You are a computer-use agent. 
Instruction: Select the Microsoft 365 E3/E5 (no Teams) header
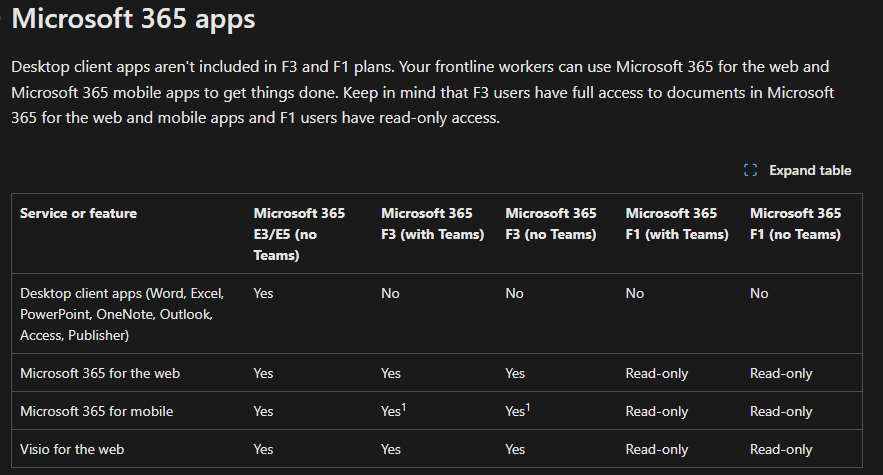coord(299,234)
